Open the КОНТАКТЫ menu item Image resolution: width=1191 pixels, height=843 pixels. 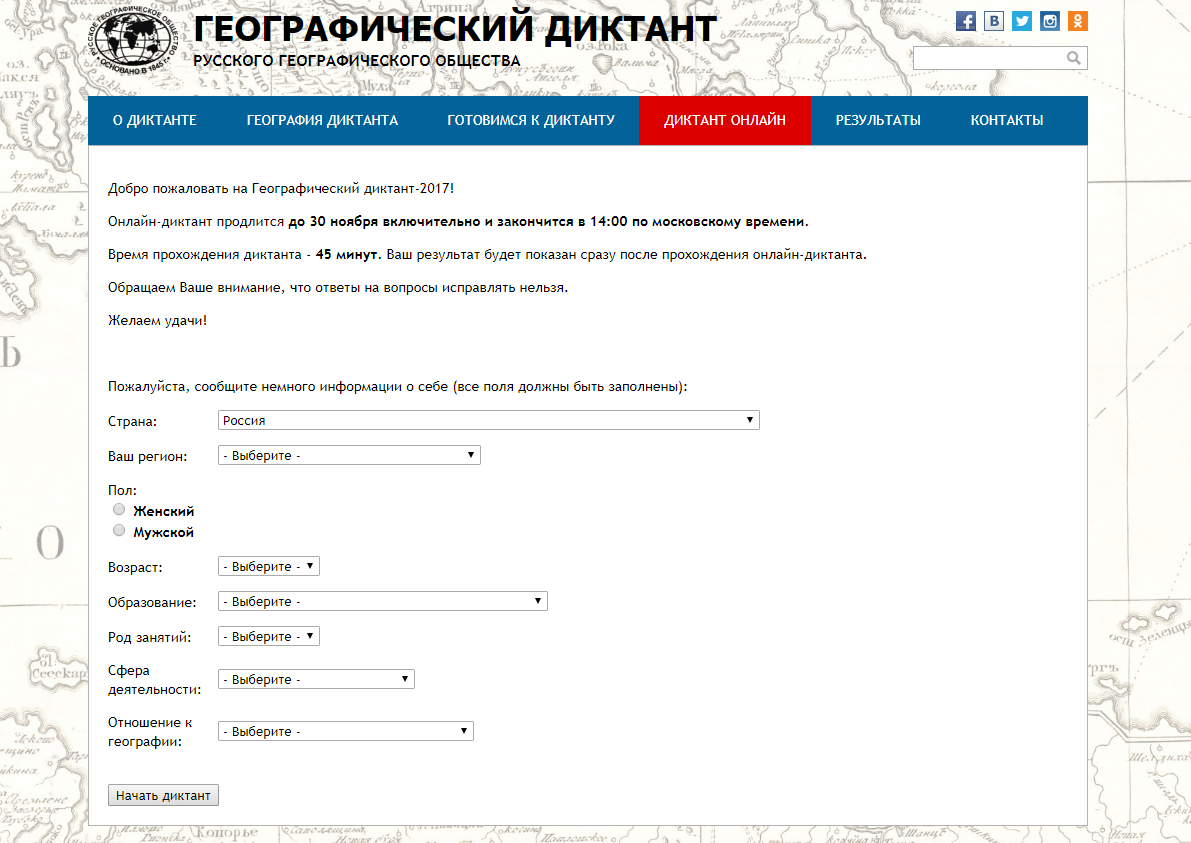coord(1006,120)
